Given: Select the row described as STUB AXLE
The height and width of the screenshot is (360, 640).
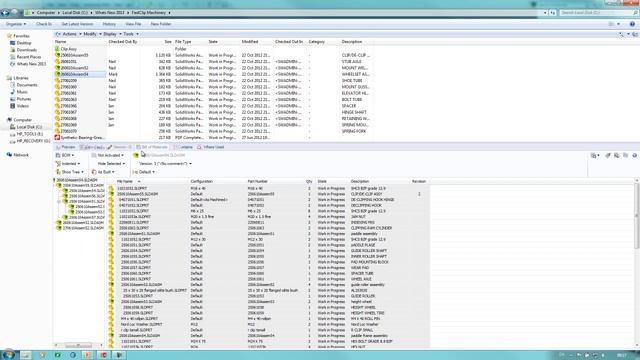Looking at the screenshot, I should (x=212, y=62).
